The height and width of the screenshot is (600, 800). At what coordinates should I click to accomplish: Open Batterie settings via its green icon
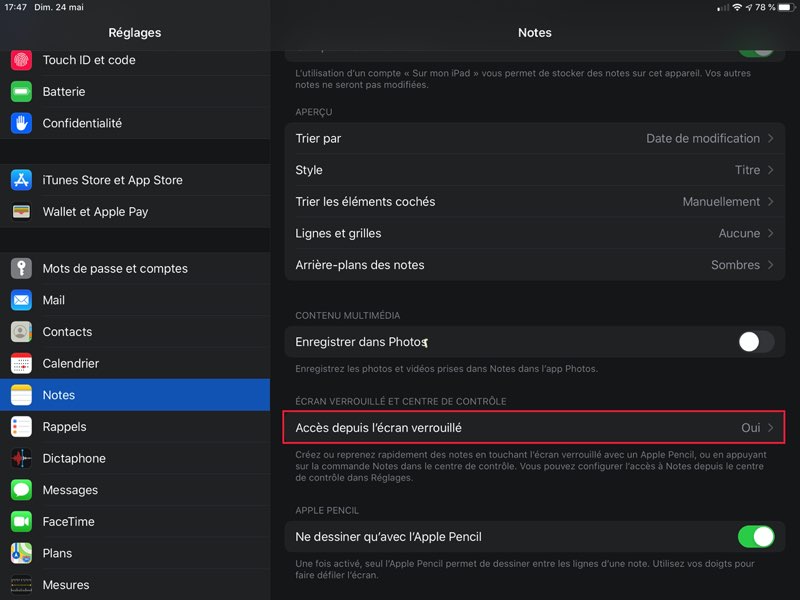[22, 92]
